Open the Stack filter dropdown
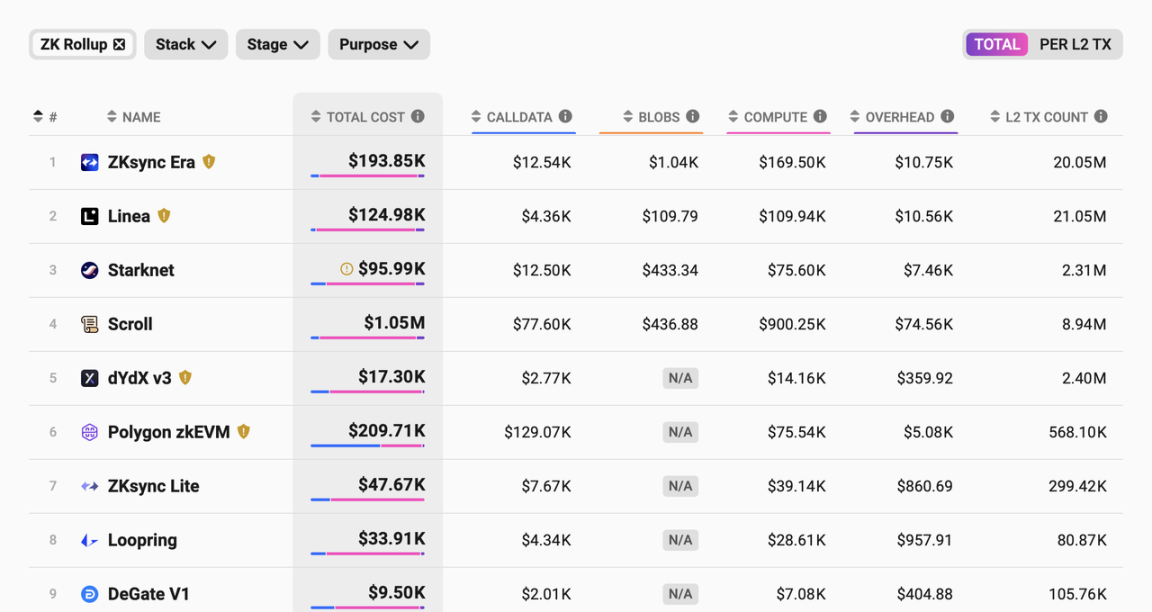The image size is (1152, 612). 186,45
